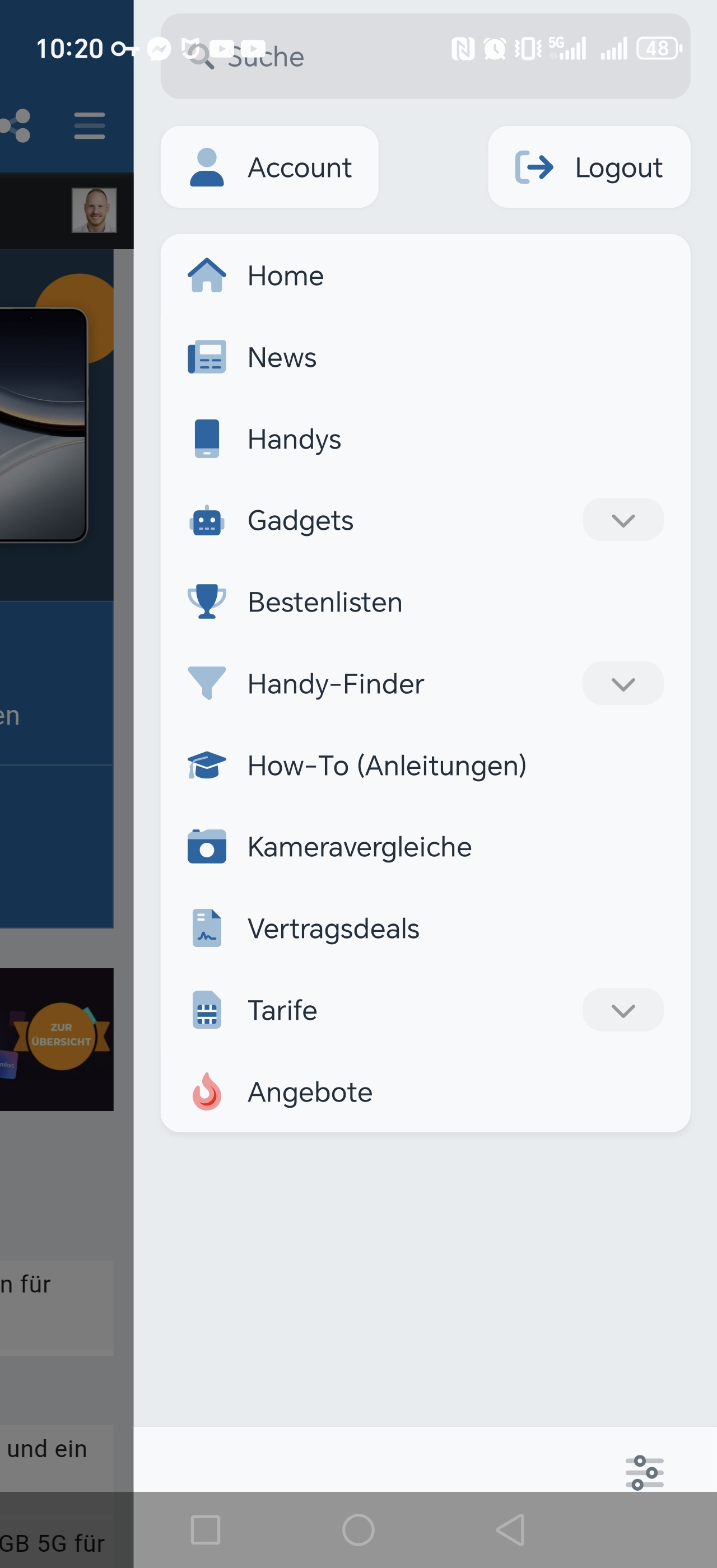Expand the Tarife submenu chevron
This screenshot has height=1568, width=717.
point(623,1010)
